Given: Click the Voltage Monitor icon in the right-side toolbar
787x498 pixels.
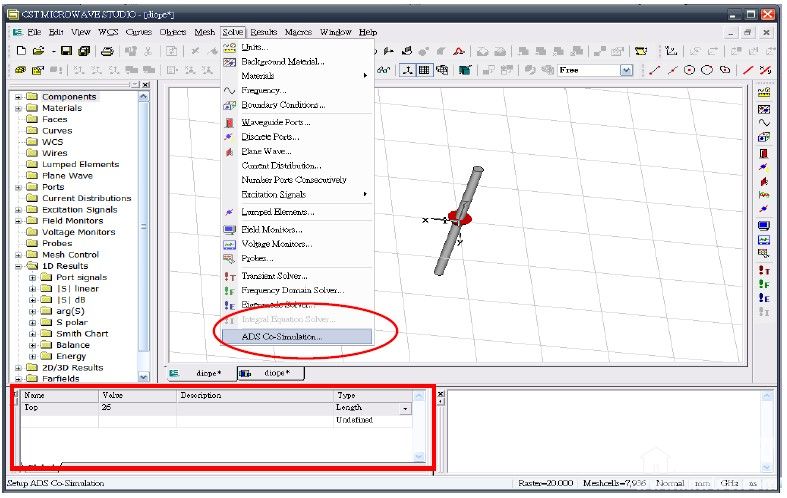Looking at the screenshot, I should (x=763, y=240).
